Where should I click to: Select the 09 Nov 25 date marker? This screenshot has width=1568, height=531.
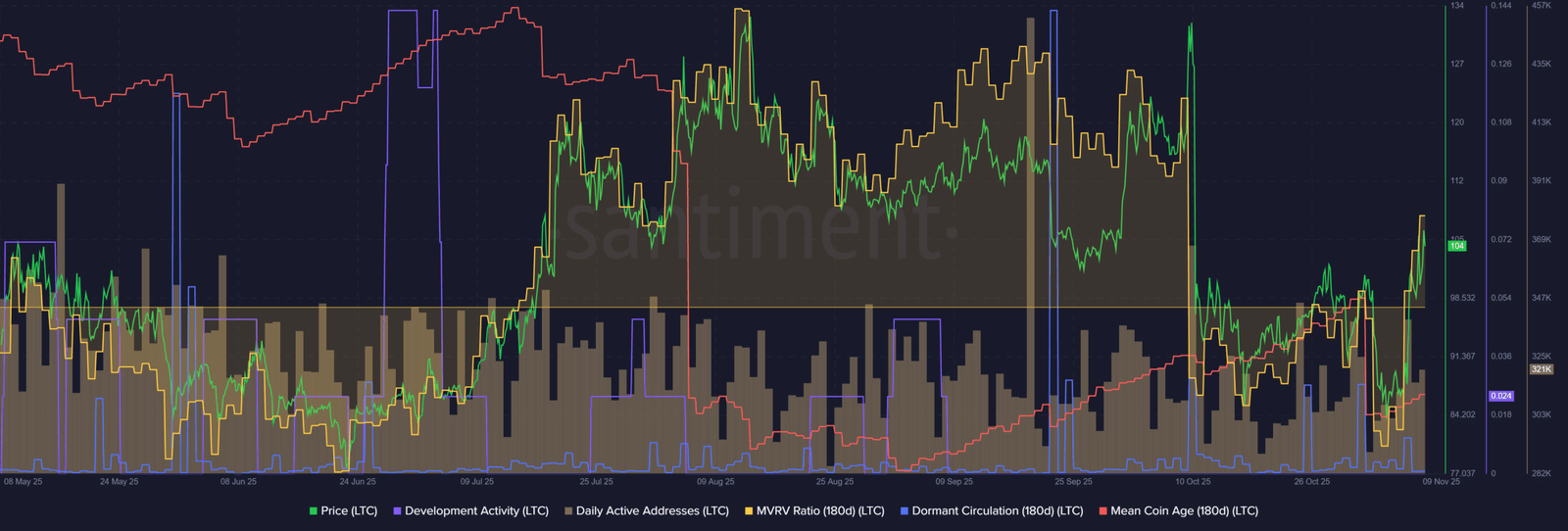1442,482
